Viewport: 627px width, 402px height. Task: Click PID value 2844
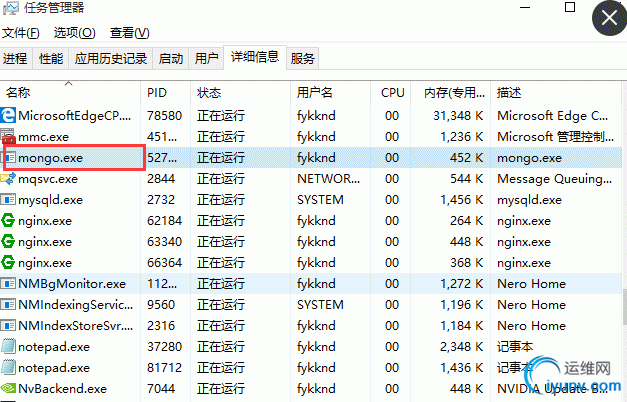coord(161,178)
